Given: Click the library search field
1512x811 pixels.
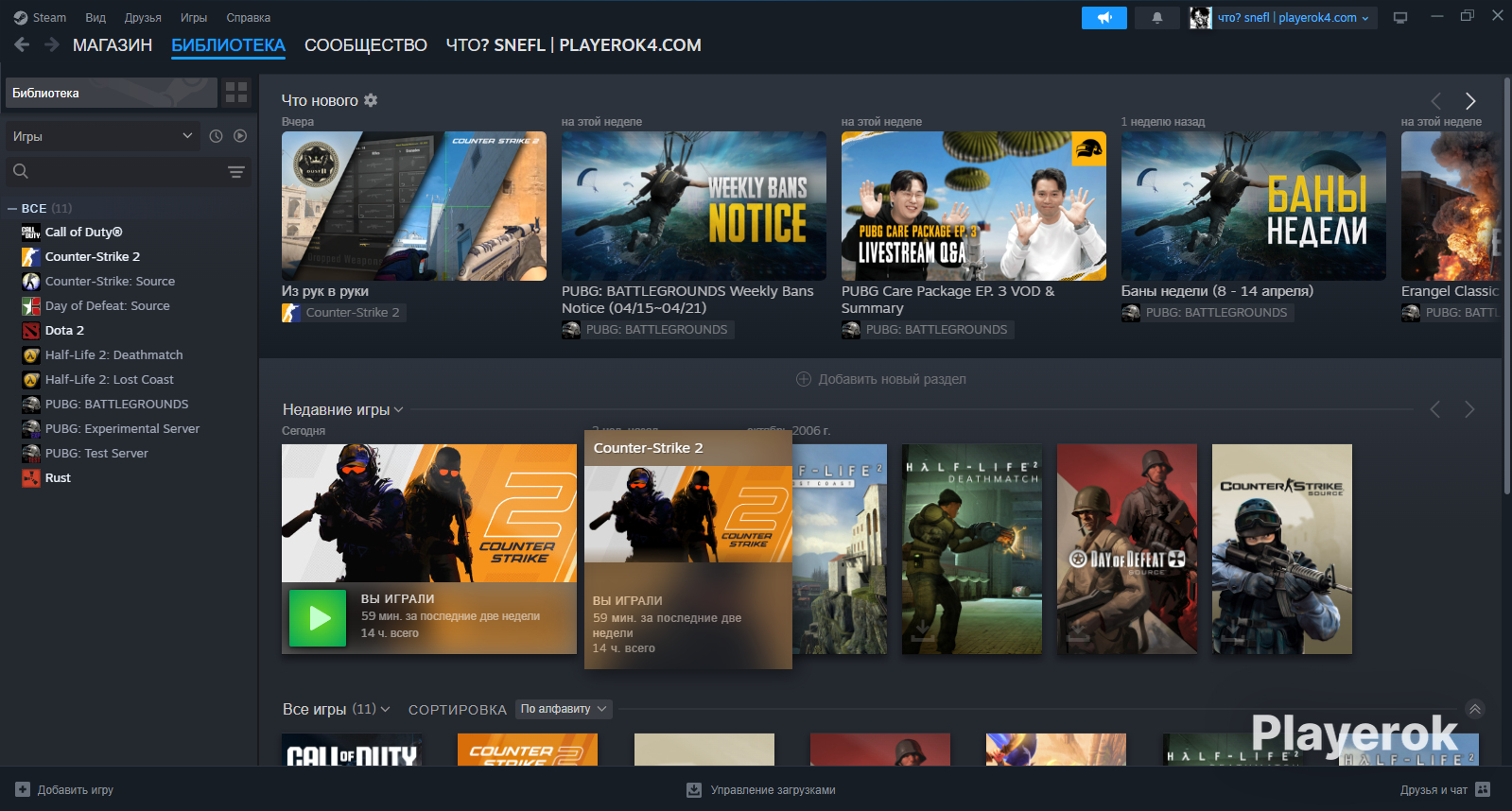Looking at the screenshot, I should tap(129, 171).
